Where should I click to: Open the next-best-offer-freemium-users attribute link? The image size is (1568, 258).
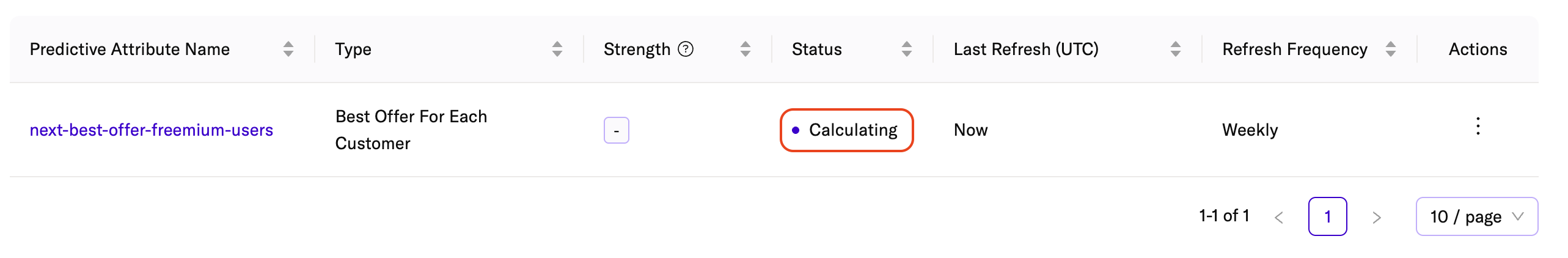(152, 130)
